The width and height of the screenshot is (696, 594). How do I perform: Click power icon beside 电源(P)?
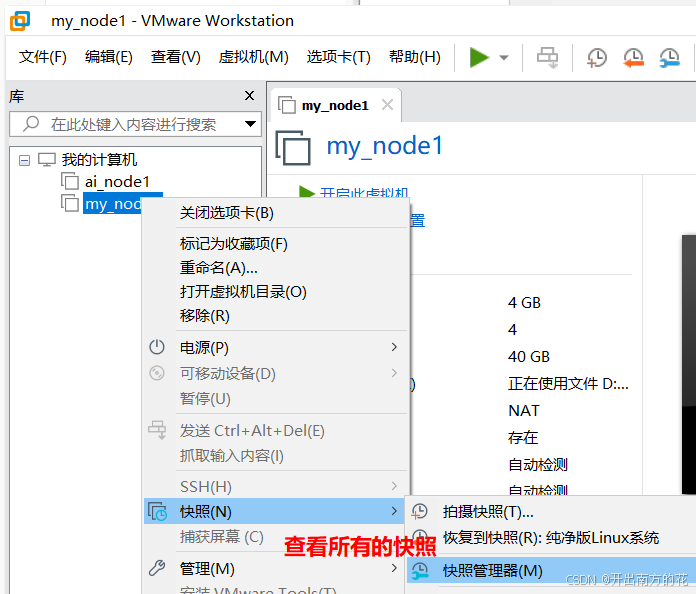click(x=157, y=347)
